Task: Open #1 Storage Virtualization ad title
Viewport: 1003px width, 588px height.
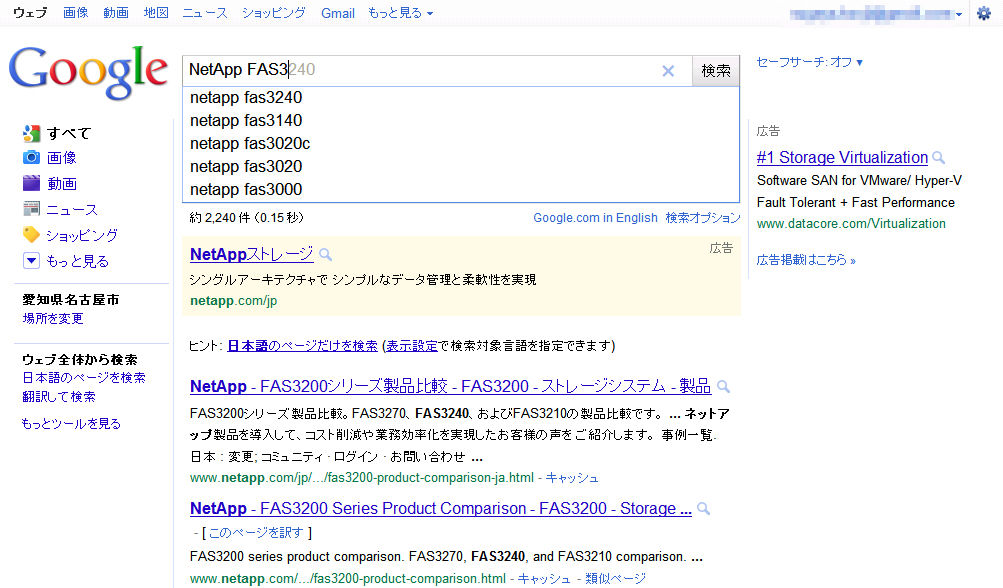Action: tap(842, 157)
